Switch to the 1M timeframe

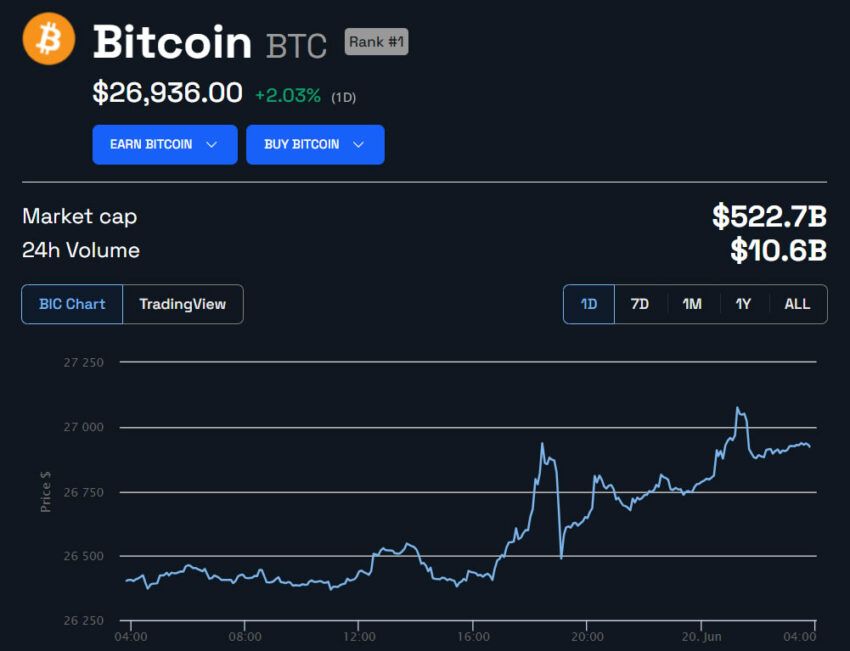point(691,304)
